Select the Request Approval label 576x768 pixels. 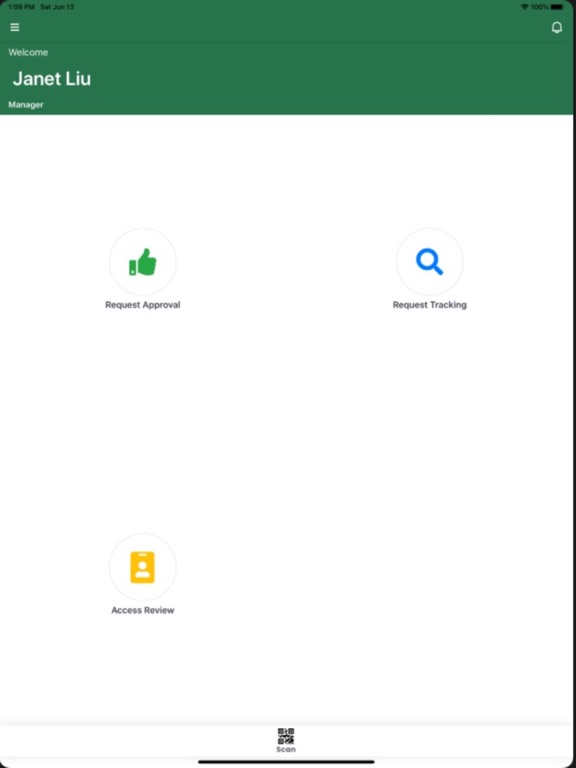click(x=143, y=305)
